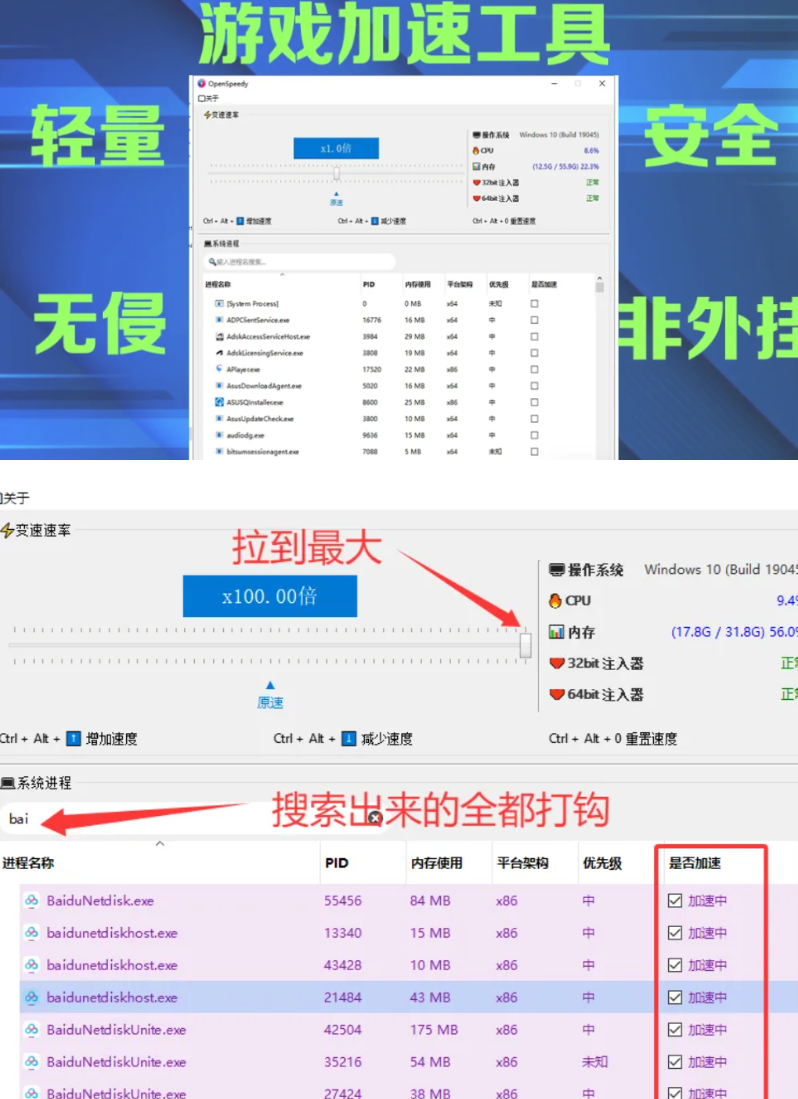
Task: Click the lightning icon next to x100.00倍 变速速率
Action: point(7,530)
